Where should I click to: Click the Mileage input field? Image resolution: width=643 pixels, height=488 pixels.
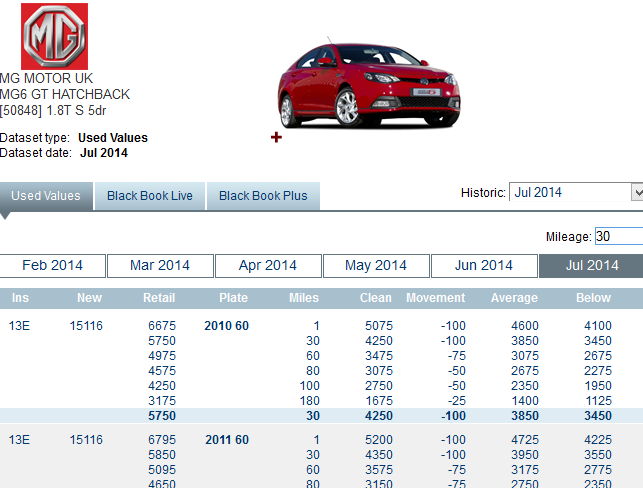point(619,236)
